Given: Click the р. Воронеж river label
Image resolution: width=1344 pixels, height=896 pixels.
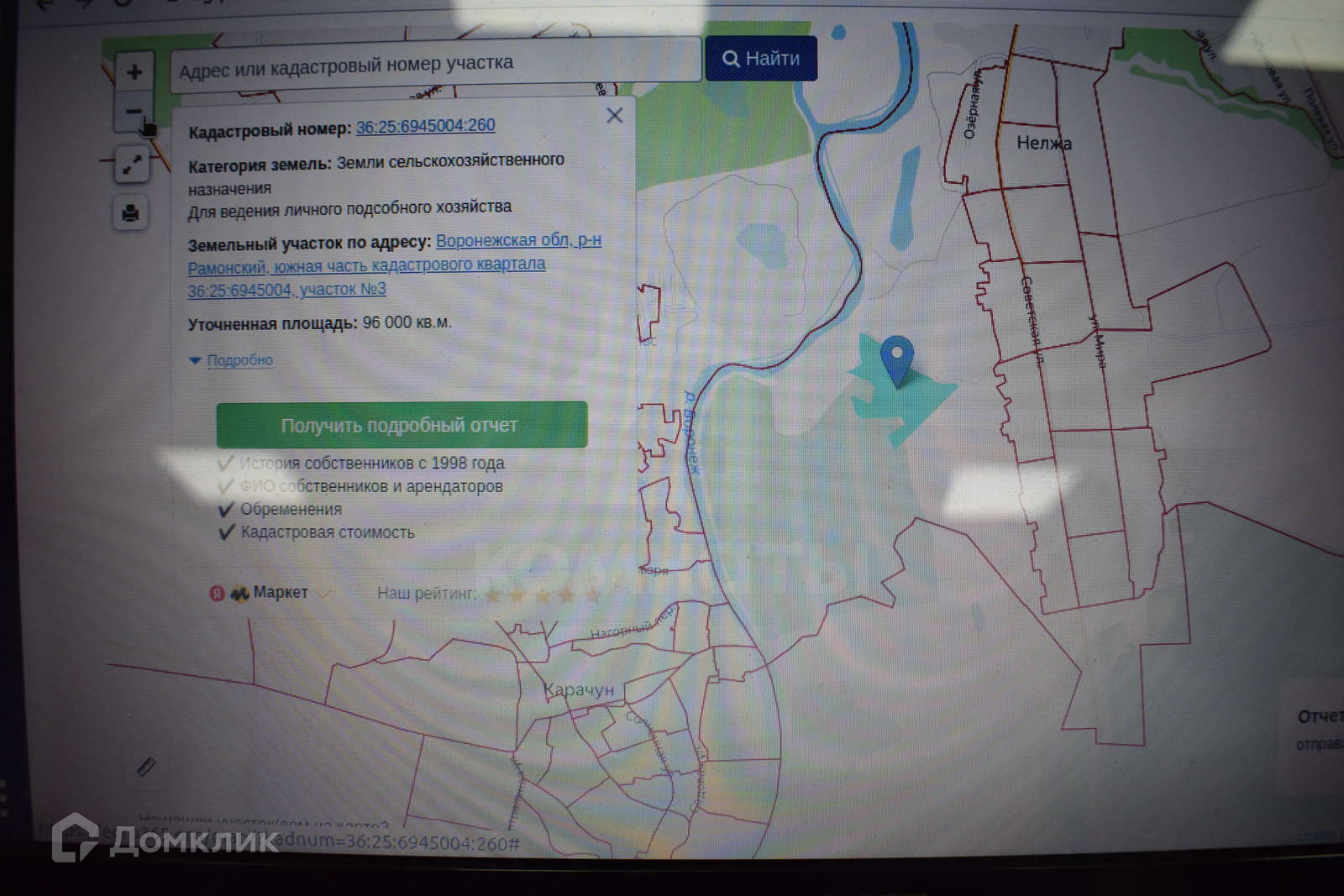Looking at the screenshot, I should click(690, 433).
